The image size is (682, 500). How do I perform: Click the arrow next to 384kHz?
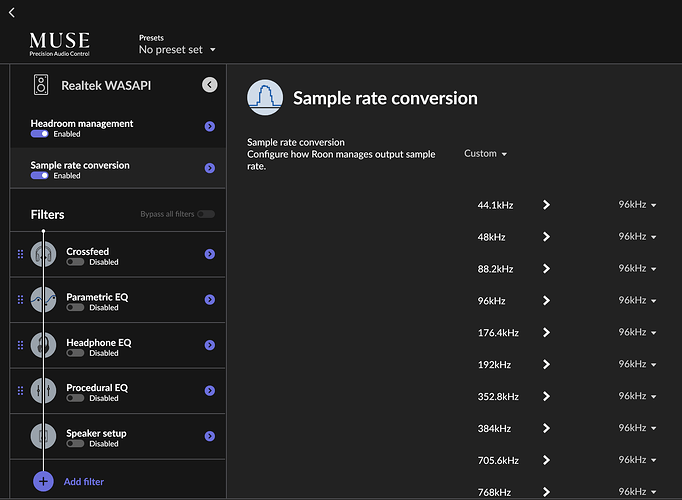tap(546, 428)
